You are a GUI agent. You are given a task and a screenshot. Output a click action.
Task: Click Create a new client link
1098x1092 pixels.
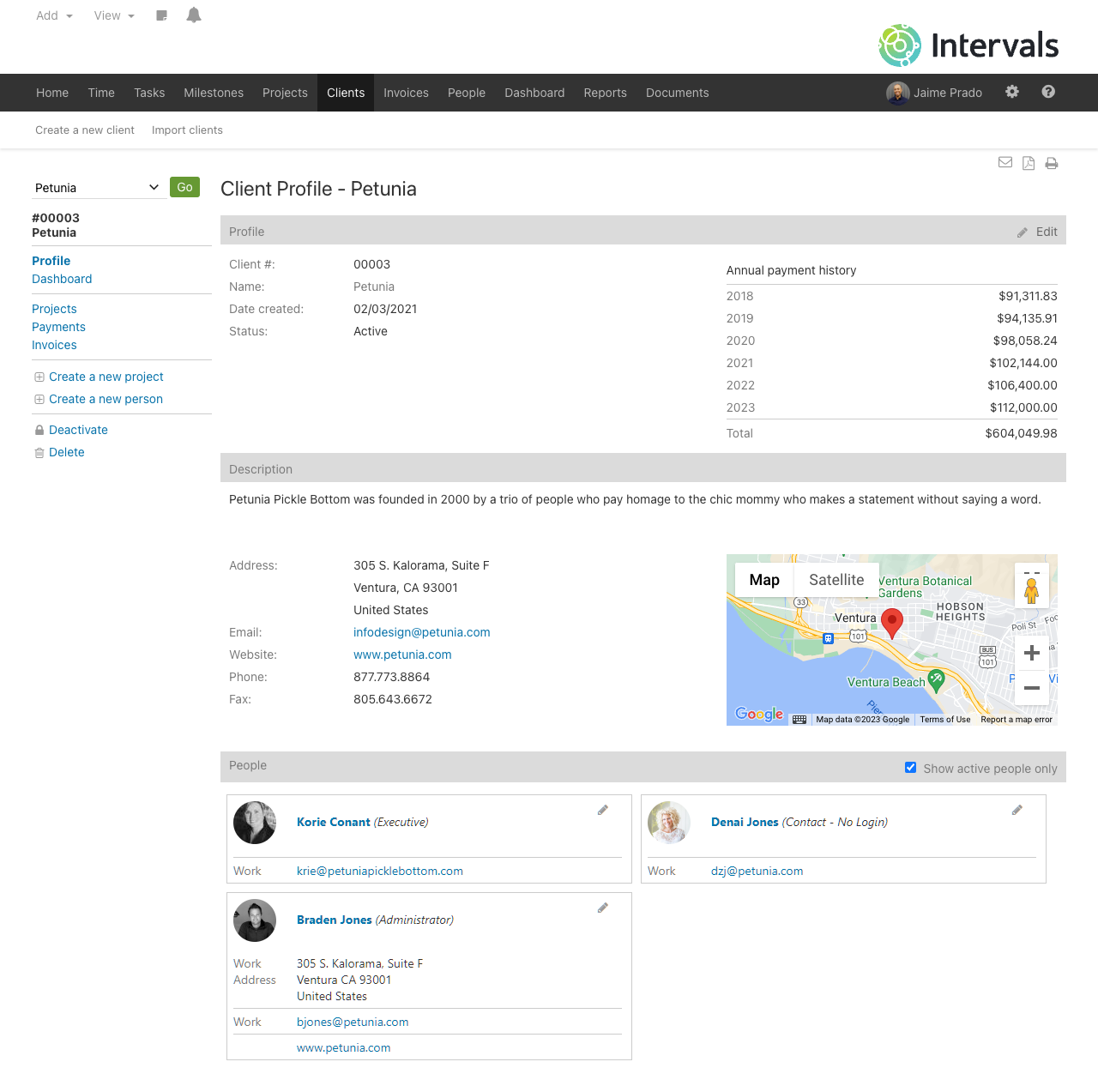85,130
